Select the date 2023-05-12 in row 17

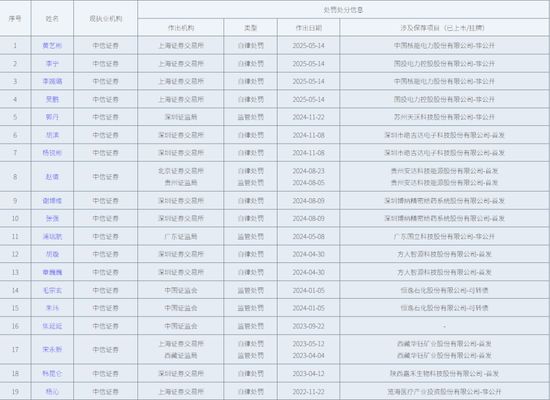[308, 344]
